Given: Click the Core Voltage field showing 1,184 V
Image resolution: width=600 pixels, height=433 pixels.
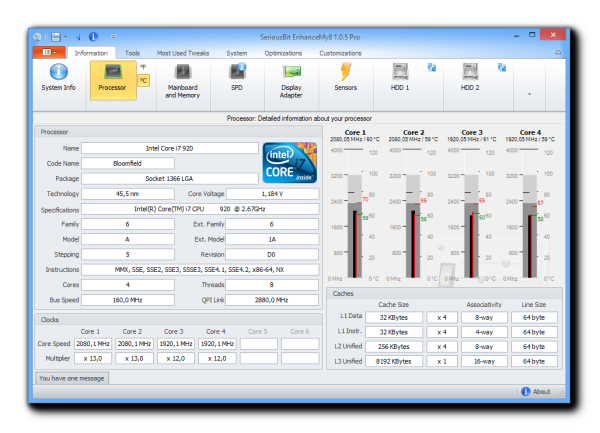Looking at the screenshot, I should 272,194.
